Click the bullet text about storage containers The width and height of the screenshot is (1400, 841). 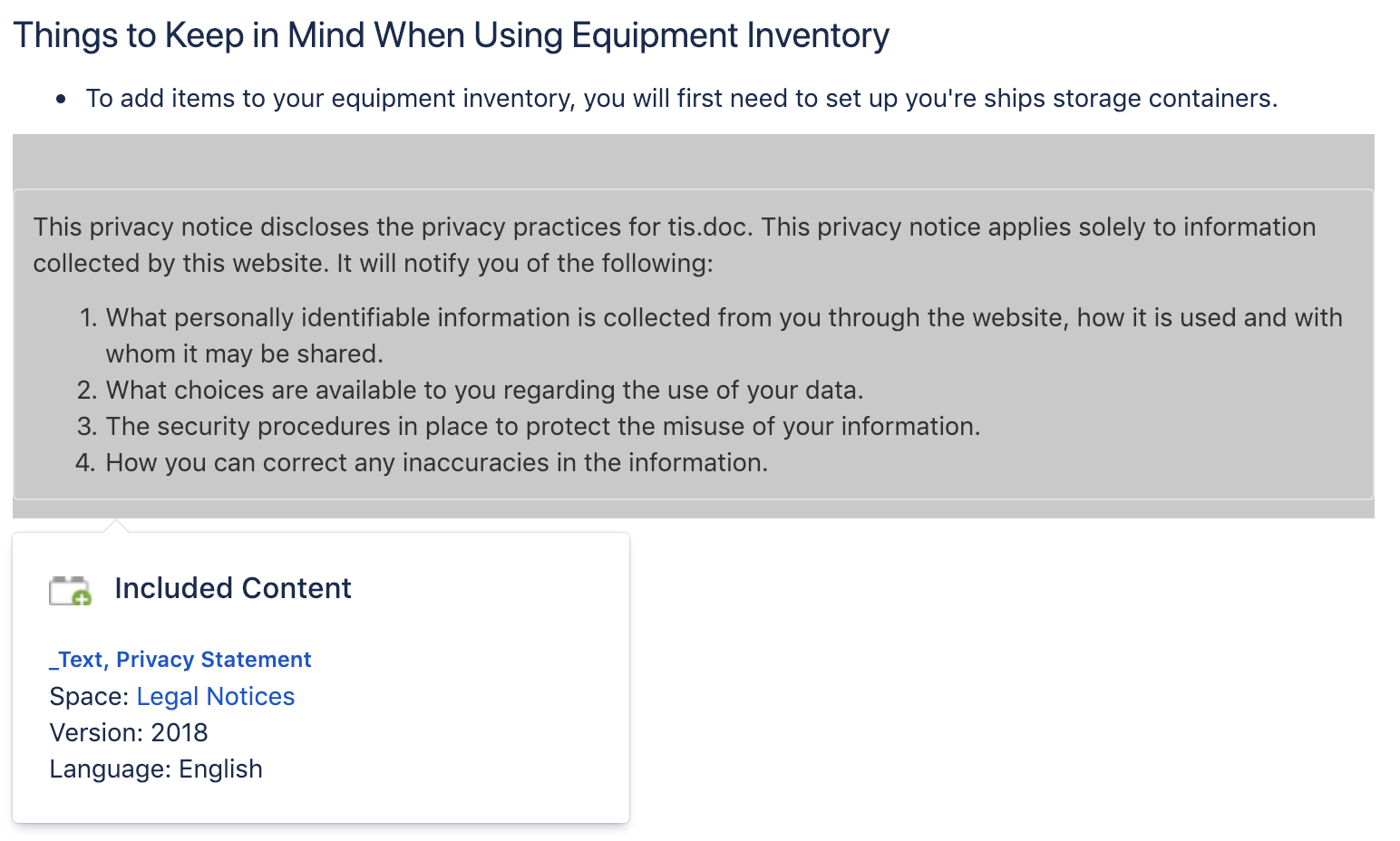click(680, 98)
